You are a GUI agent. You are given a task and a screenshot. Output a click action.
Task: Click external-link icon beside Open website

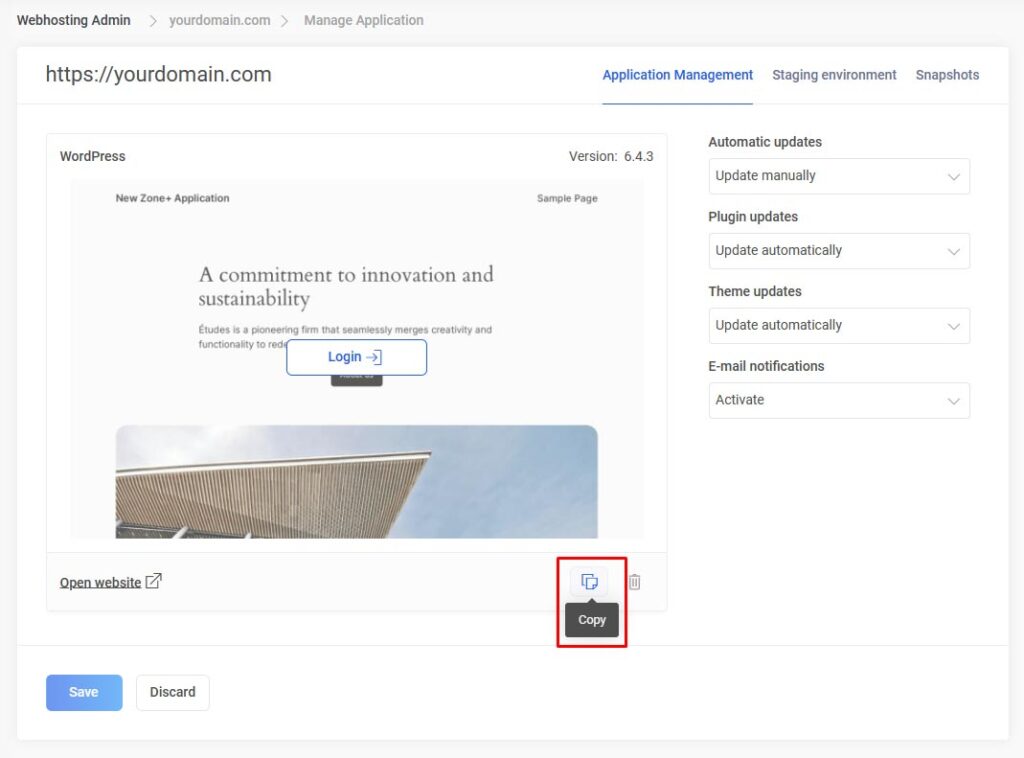[x=153, y=581]
